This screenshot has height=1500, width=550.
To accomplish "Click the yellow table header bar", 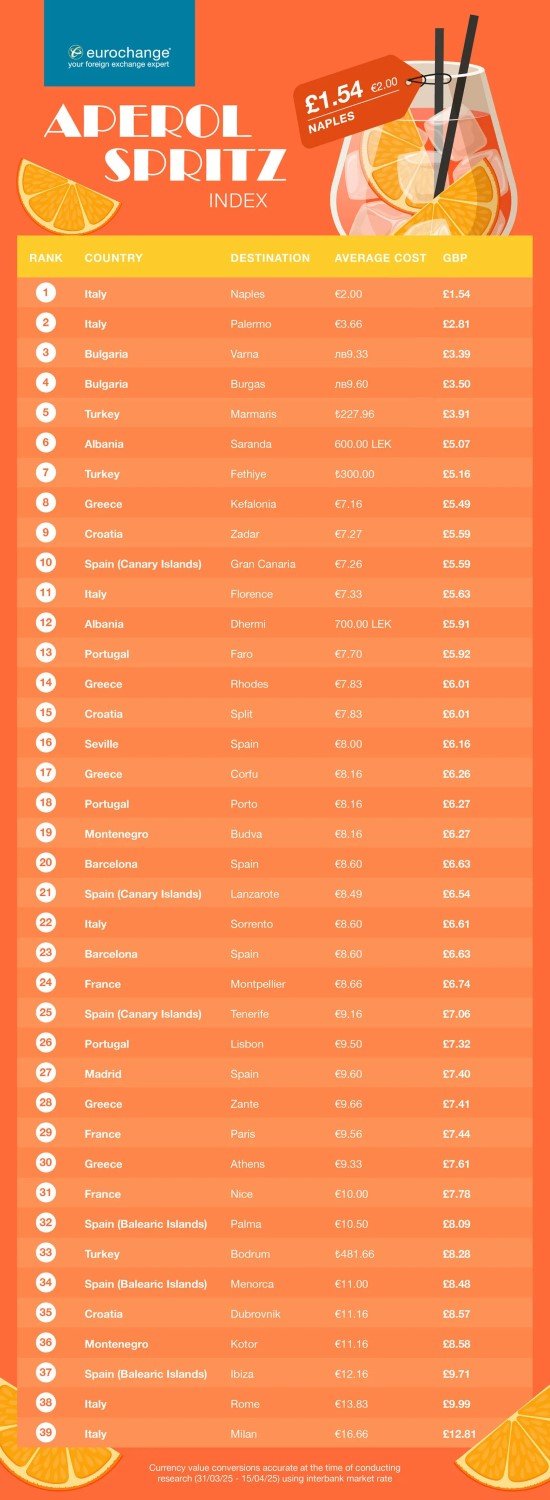I will [x=275, y=257].
